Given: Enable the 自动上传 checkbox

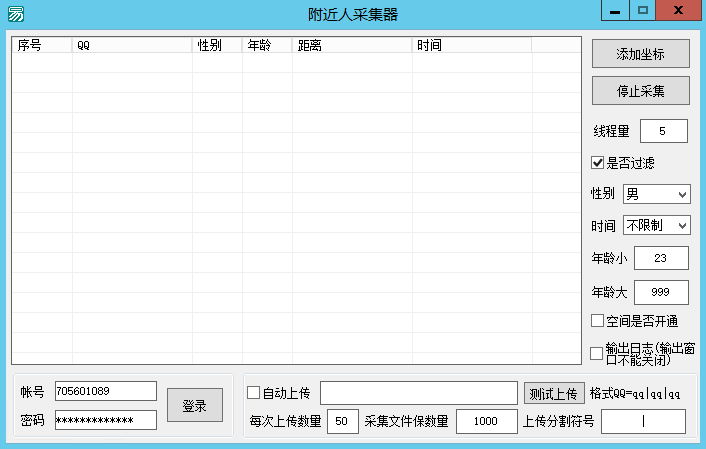Looking at the screenshot, I should point(253,392).
